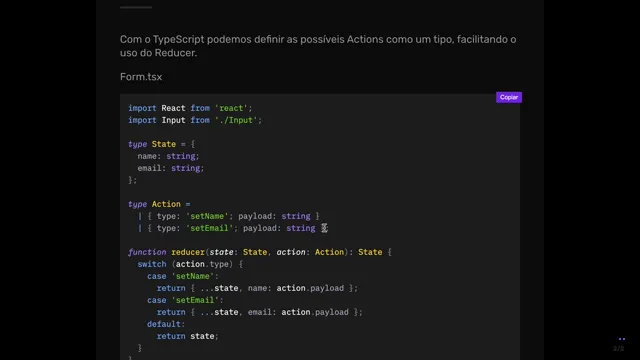640x360 pixels.
Task: Click the Form.tsx file name label
Action: pyautogui.click(x=141, y=77)
